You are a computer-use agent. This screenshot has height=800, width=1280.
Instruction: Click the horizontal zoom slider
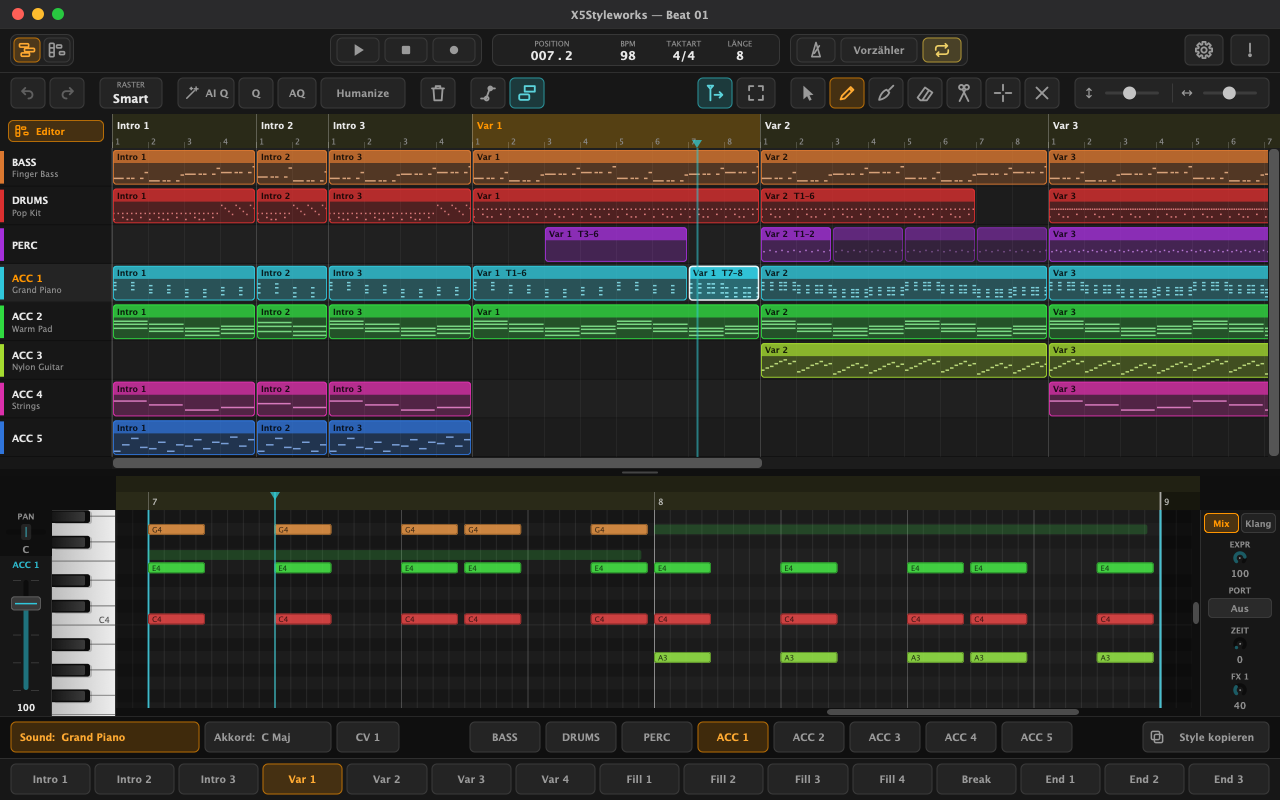pyautogui.click(x=1230, y=93)
